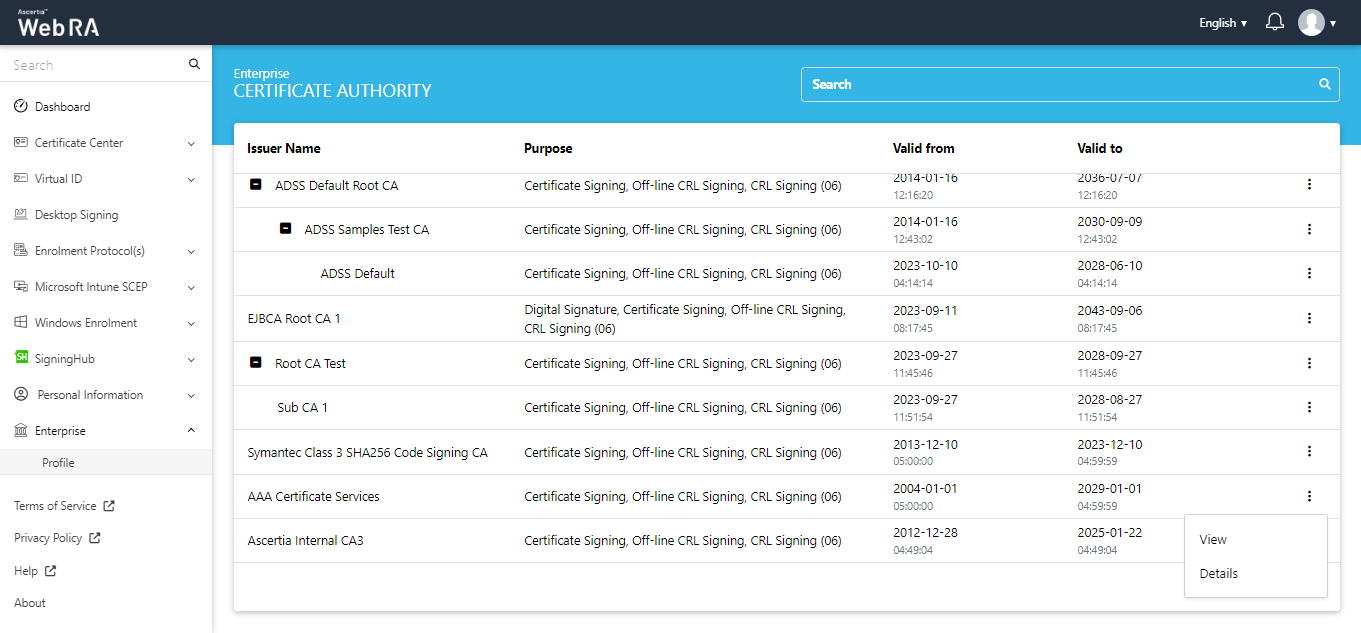Click the Dashboard gauge icon in sidebar
Viewport: 1361px width, 633px height.
tap(21, 107)
